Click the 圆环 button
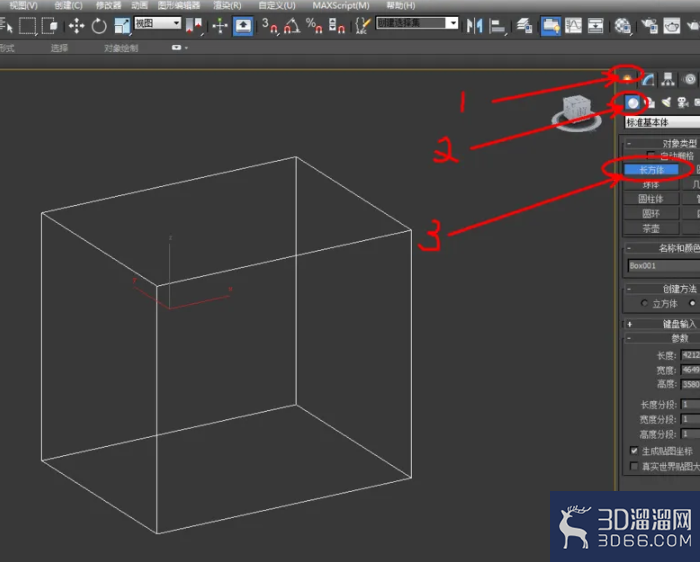Screen dimensions: 700x562 pos(651,214)
